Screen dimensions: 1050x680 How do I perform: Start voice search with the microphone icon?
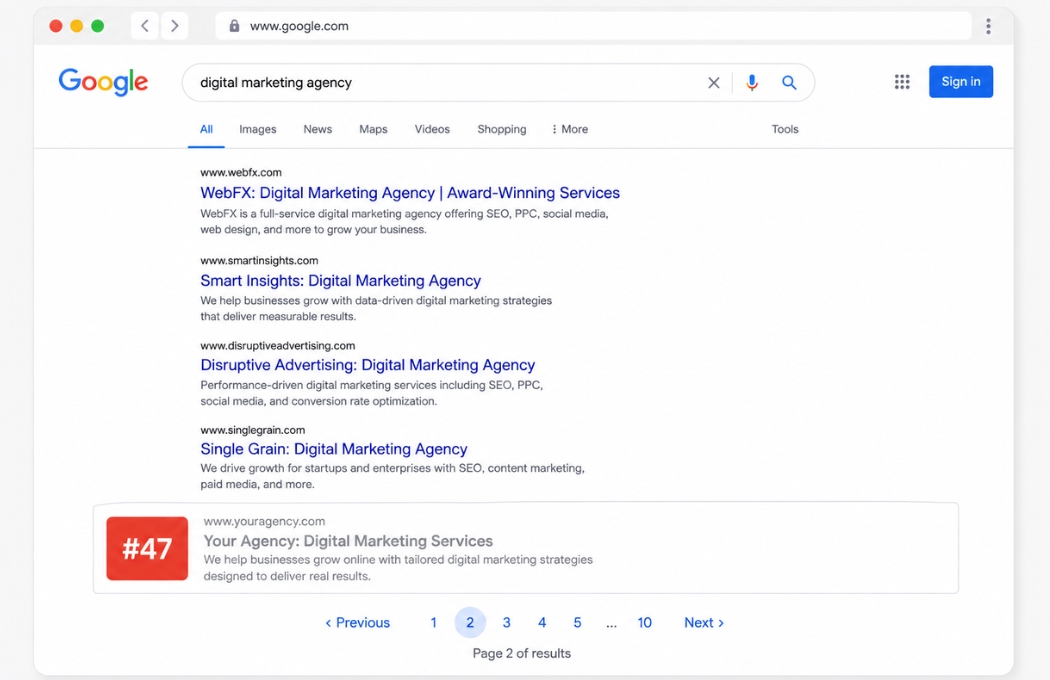click(x=752, y=82)
